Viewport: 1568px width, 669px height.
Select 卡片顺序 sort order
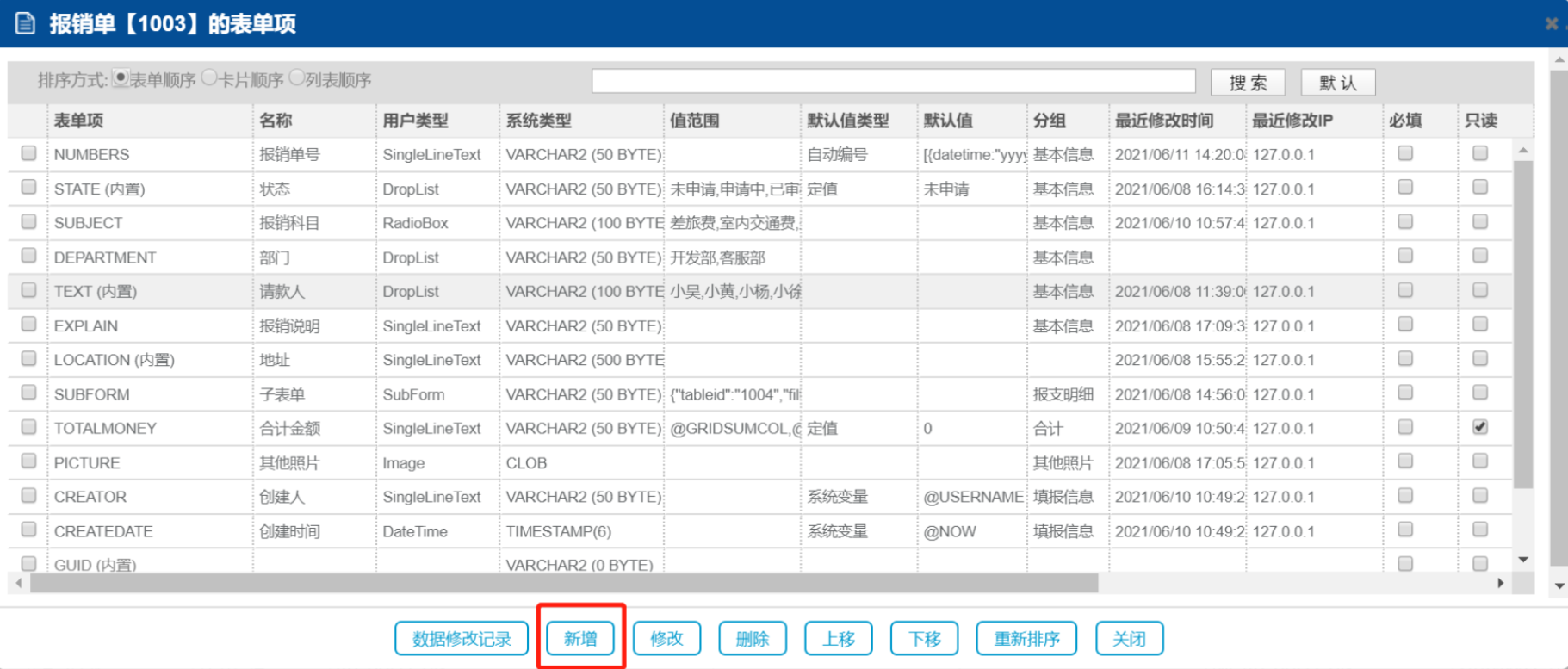(x=209, y=78)
